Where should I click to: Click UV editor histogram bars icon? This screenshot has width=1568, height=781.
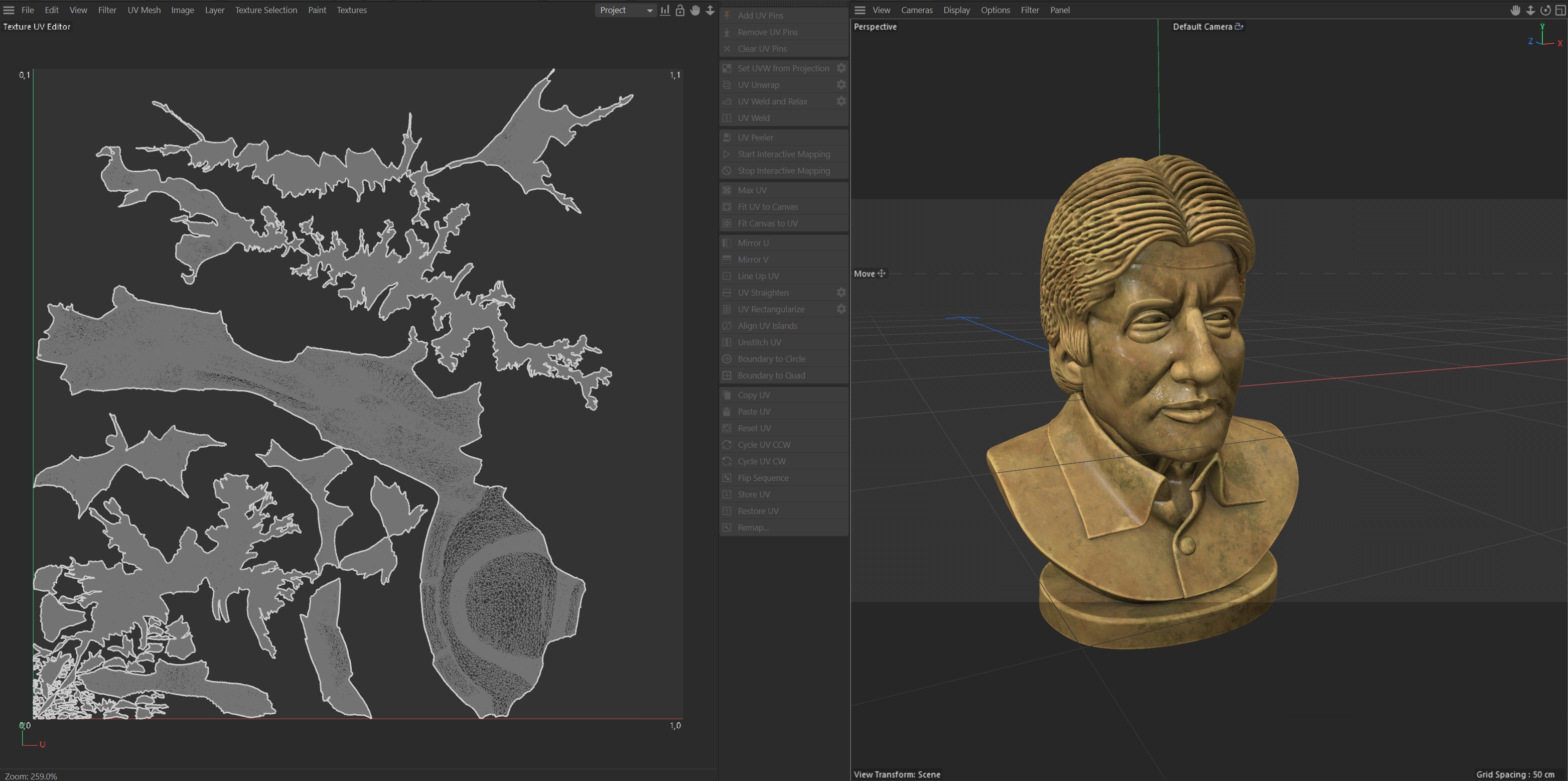point(665,11)
